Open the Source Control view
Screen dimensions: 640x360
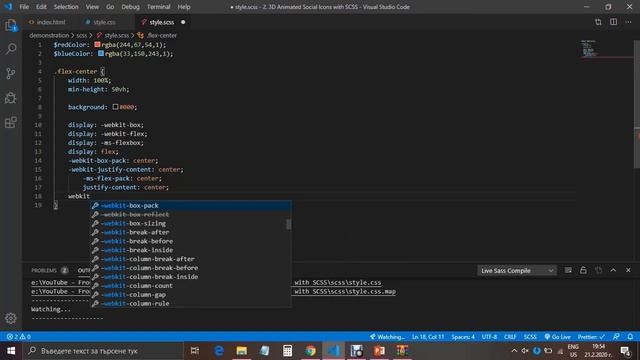coord(11,73)
